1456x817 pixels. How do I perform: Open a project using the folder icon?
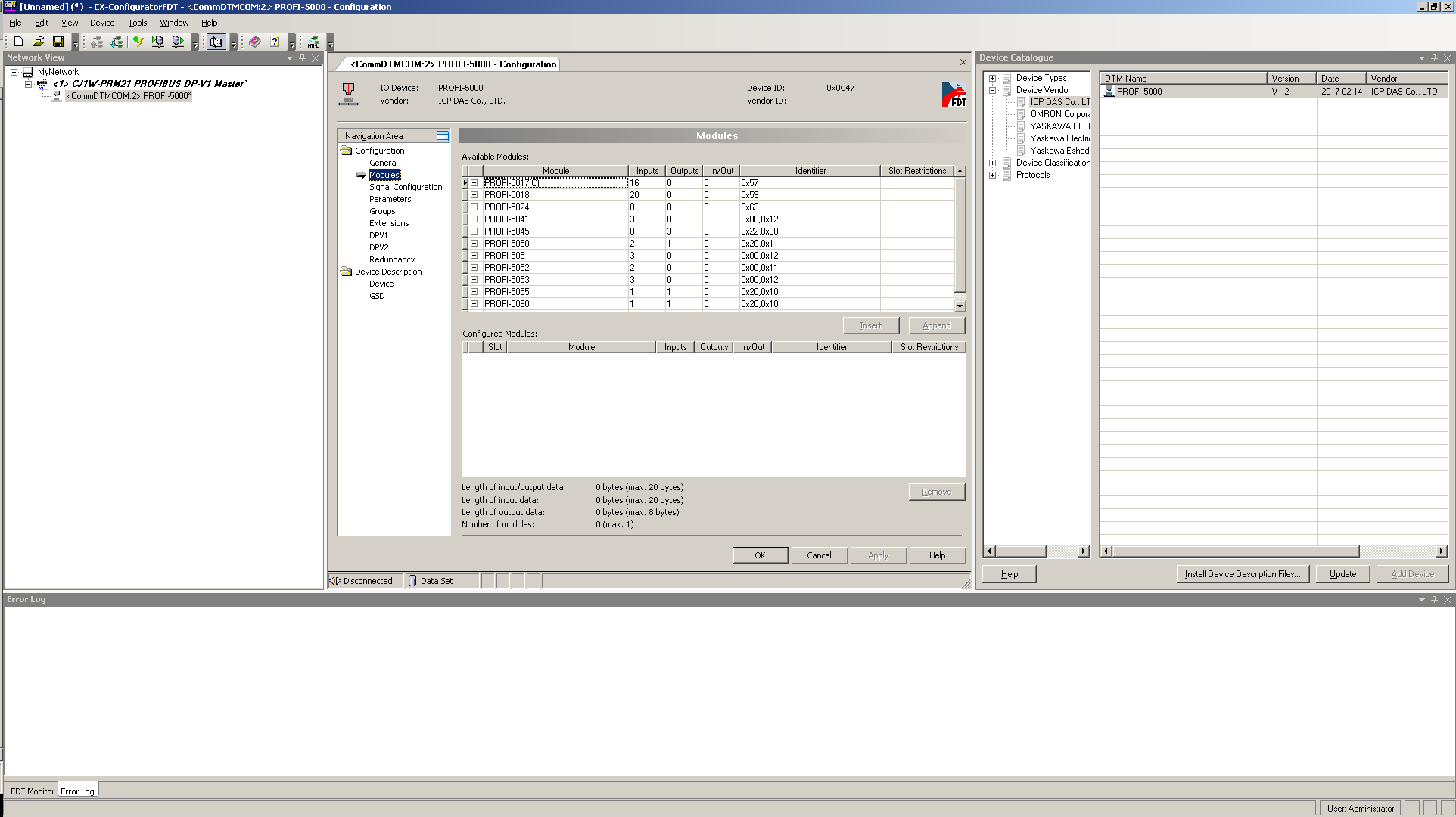pyautogui.click(x=38, y=42)
